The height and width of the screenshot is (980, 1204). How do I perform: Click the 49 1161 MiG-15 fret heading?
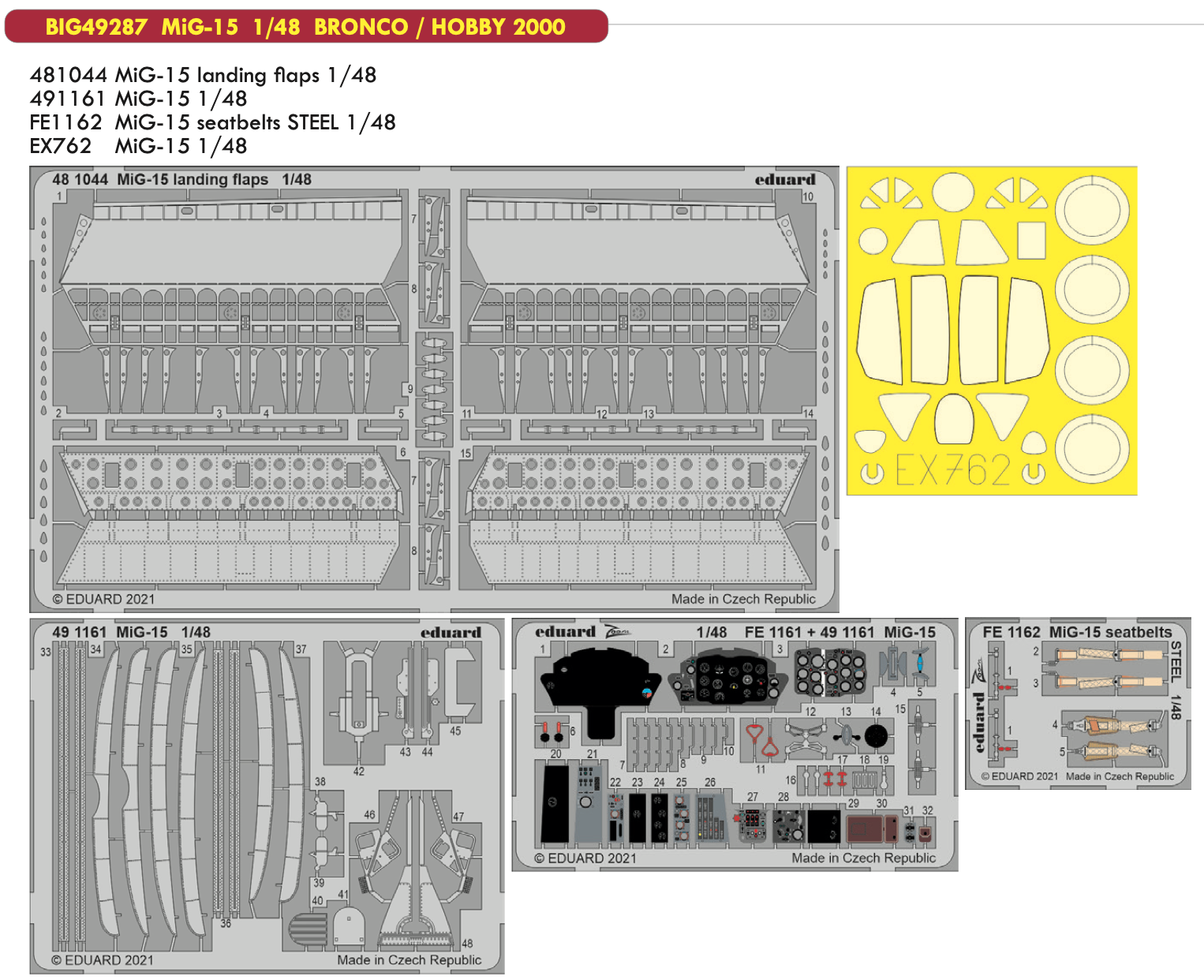(131, 632)
